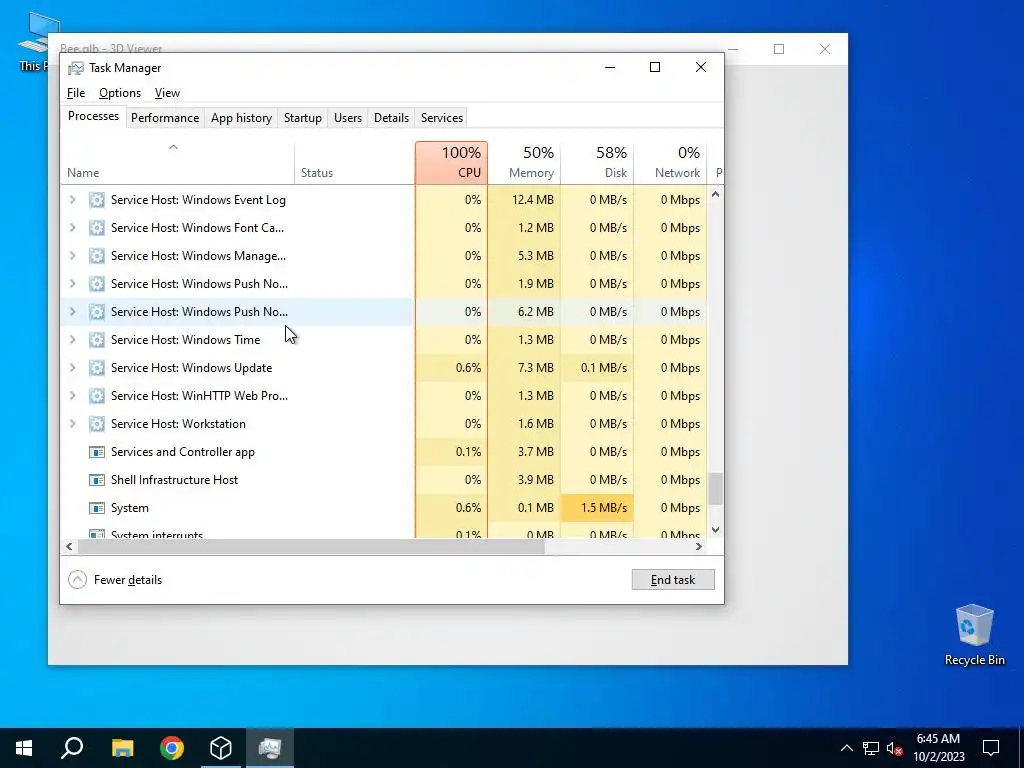The width and height of the screenshot is (1024, 768).
Task: Launch Google Chrome from taskbar
Action: click(x=172, y=748)
